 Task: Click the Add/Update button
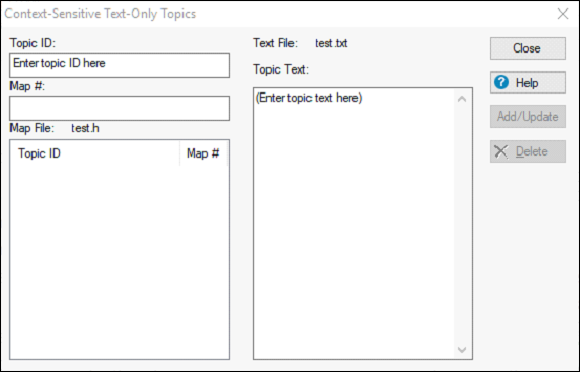click(527, 116)
